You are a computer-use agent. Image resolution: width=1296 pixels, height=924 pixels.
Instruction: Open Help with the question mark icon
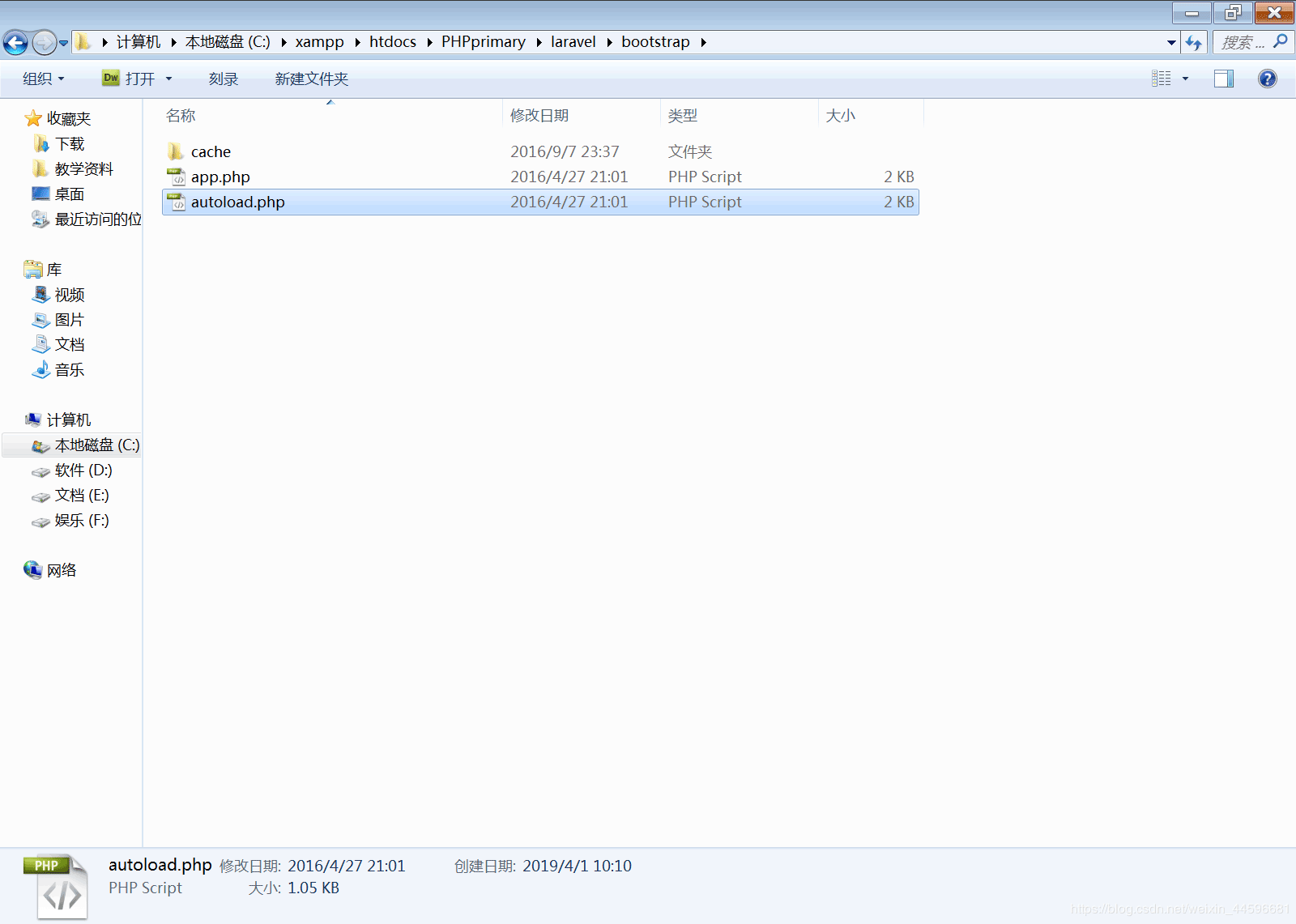tap(1268, 79)
